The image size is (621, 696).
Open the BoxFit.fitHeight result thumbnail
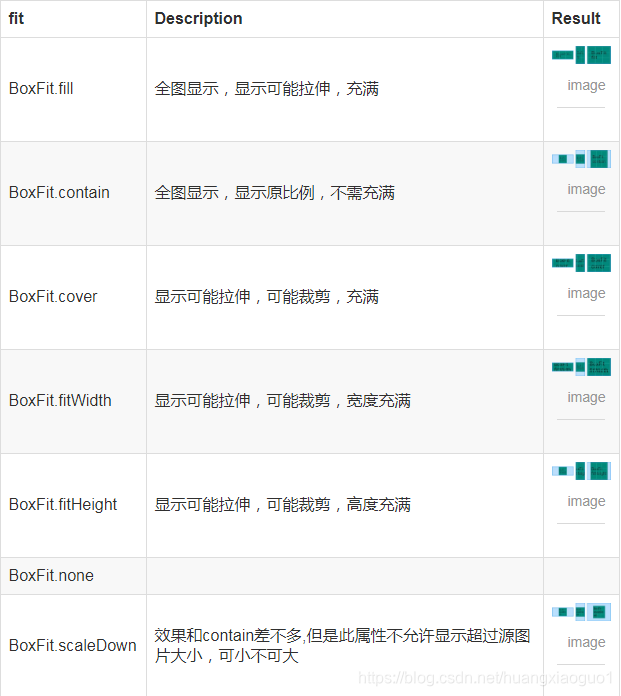click(x=581, y=471)
